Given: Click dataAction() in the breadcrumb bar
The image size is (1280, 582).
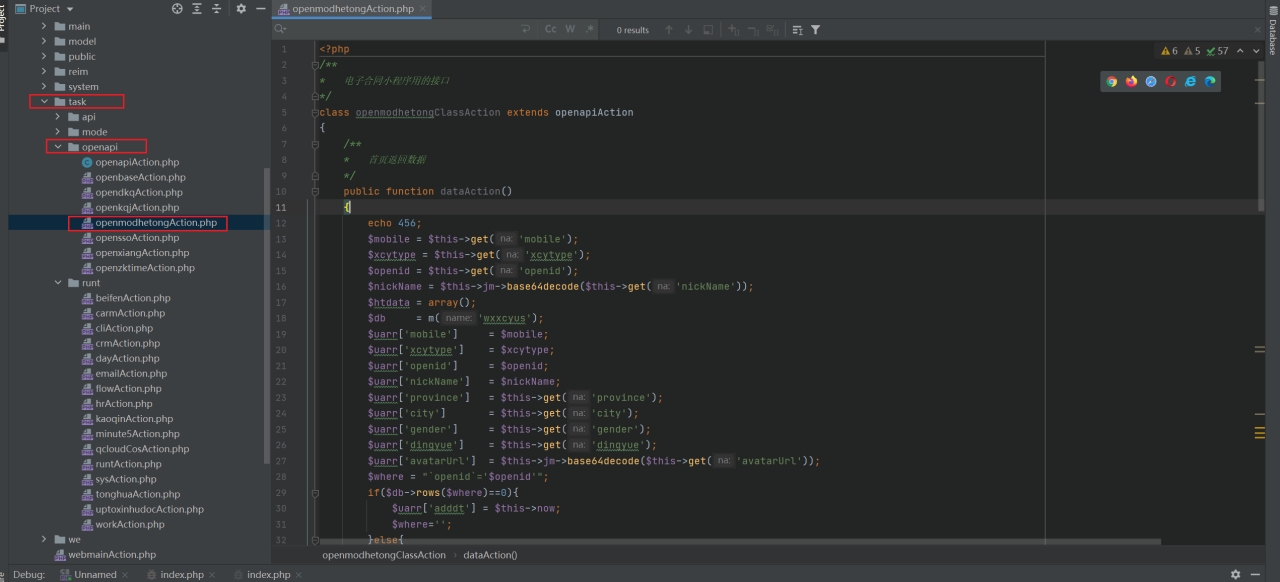Looking at the screenshot, I should point(490,555).
